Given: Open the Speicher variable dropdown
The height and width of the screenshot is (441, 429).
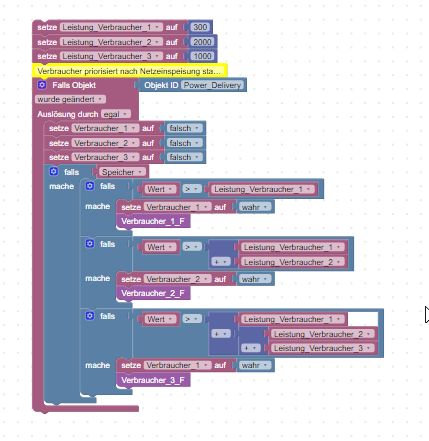Looking at the screenshot, I should tap(123, 172).
